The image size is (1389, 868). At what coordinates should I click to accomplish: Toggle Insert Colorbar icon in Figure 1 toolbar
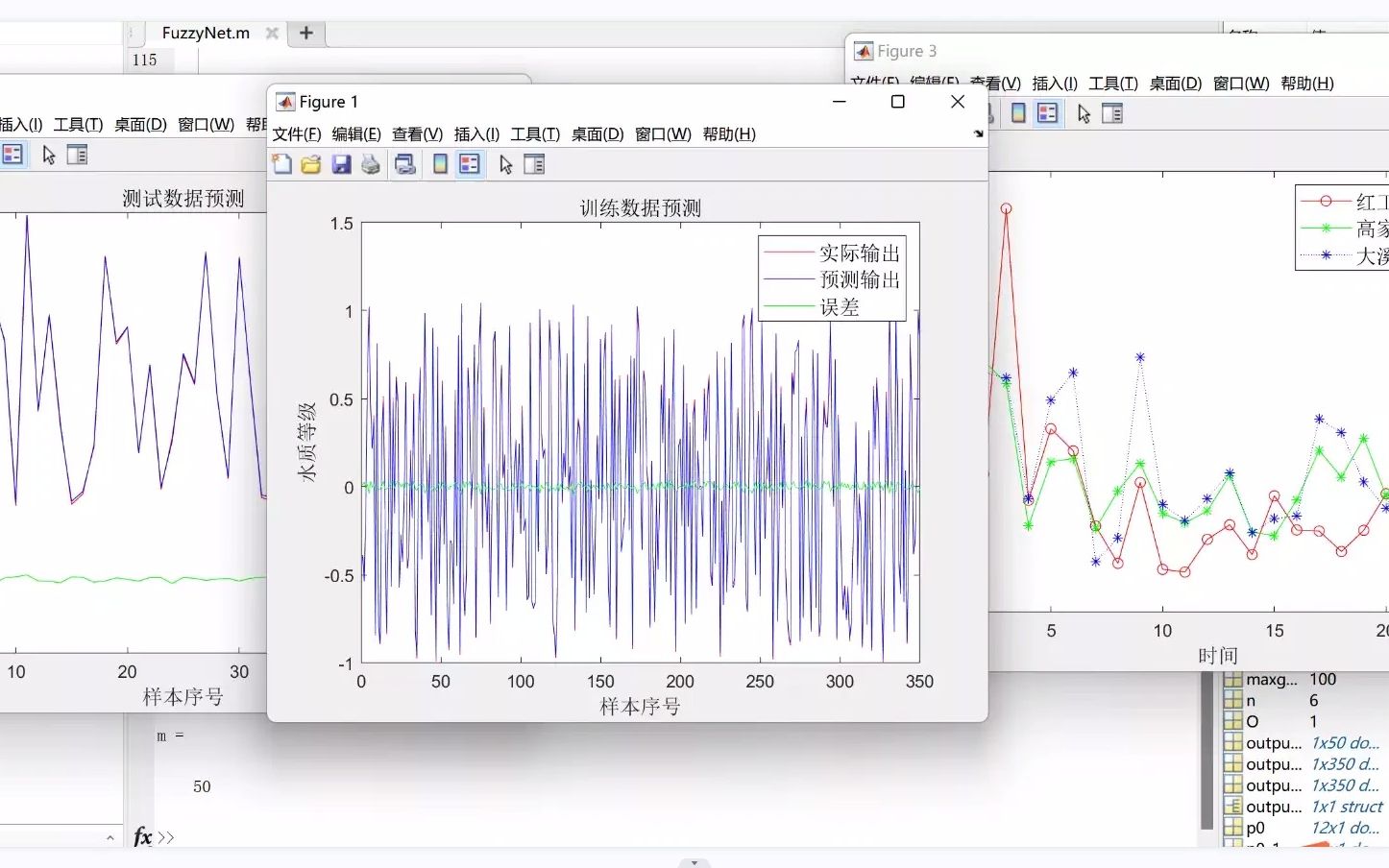tap(440, 164)
